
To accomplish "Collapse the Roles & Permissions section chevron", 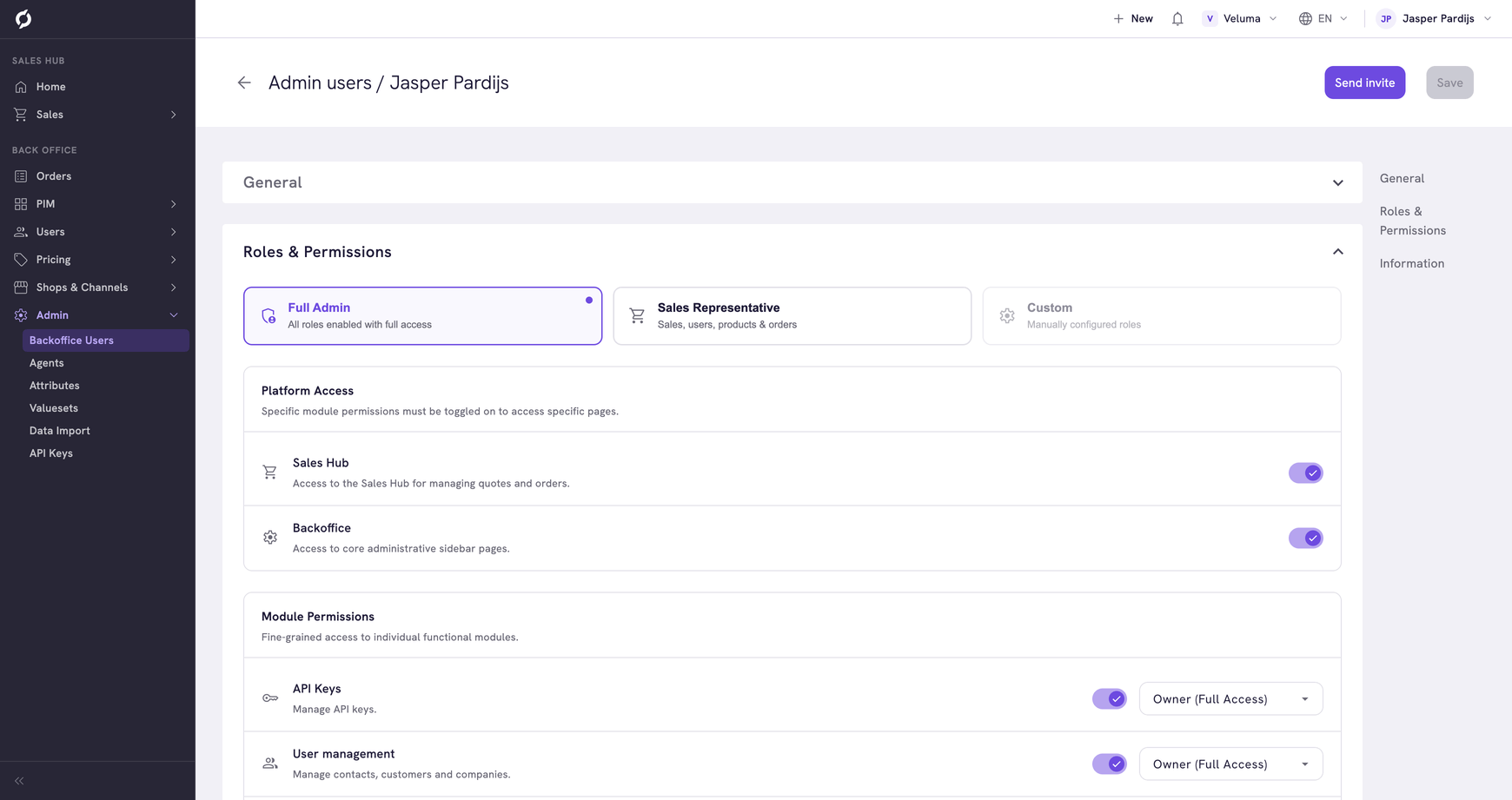I will point(1337,252).
